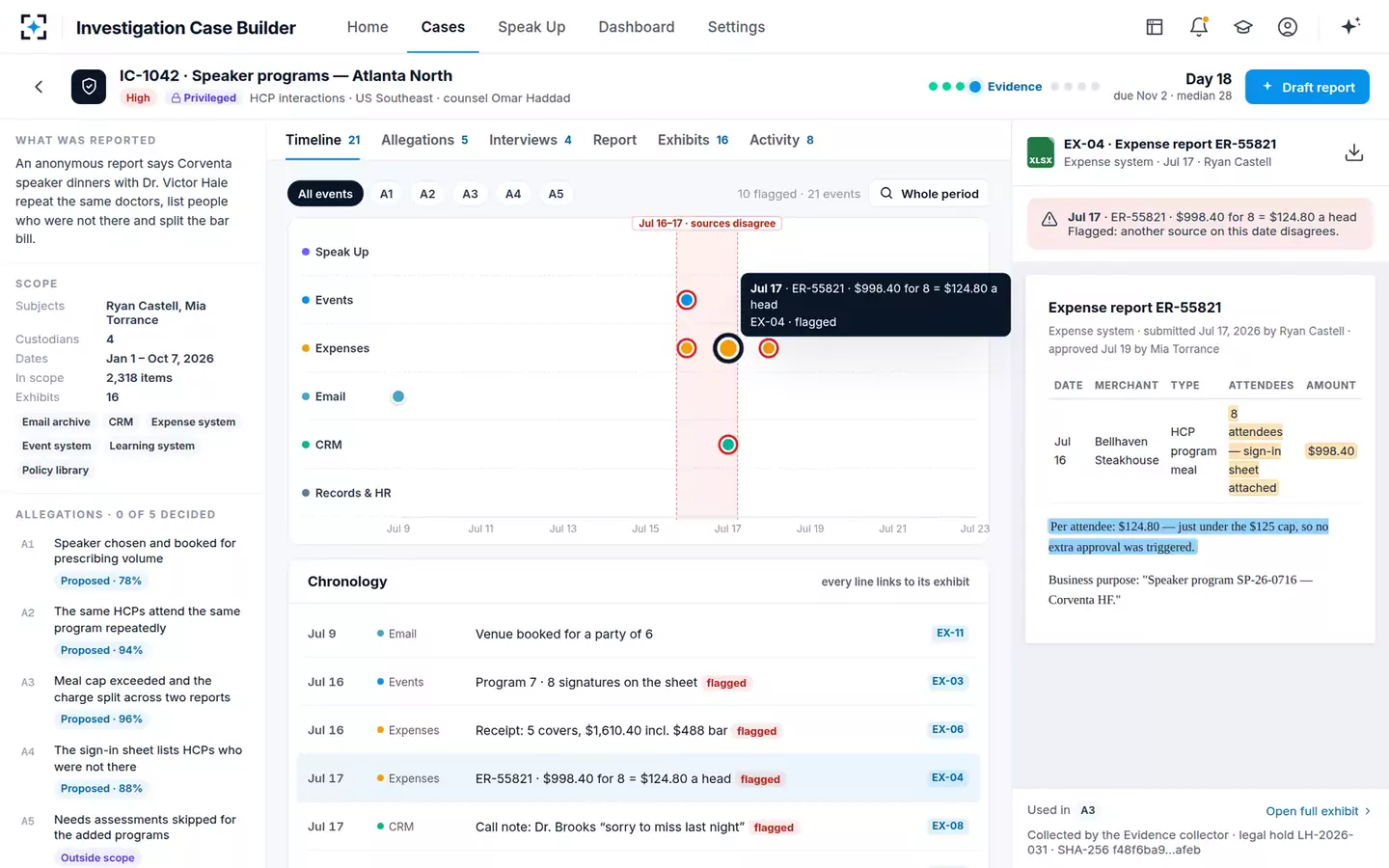Click the warning triangle in the flagged alert
Image resolution: width=1389 pixels, height=868 pixels.
tap(1049, 220)
